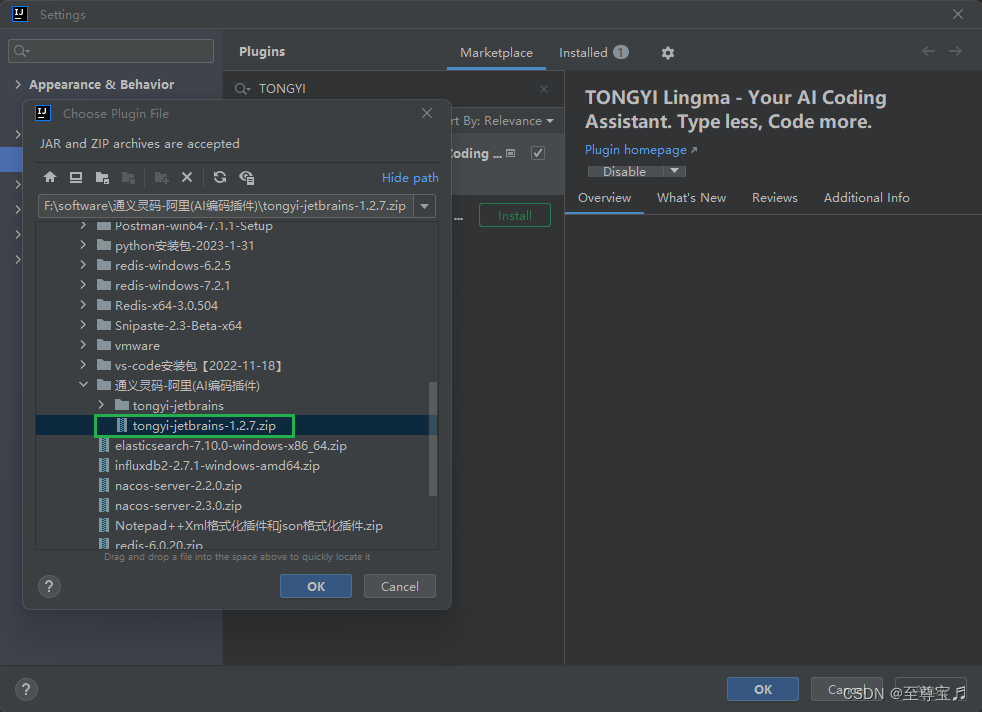This screenshot has width=982, height=712.
Task: Select the influxdb2-2.7.1-windows-amd64.zip file
Action: coord(217,466)
